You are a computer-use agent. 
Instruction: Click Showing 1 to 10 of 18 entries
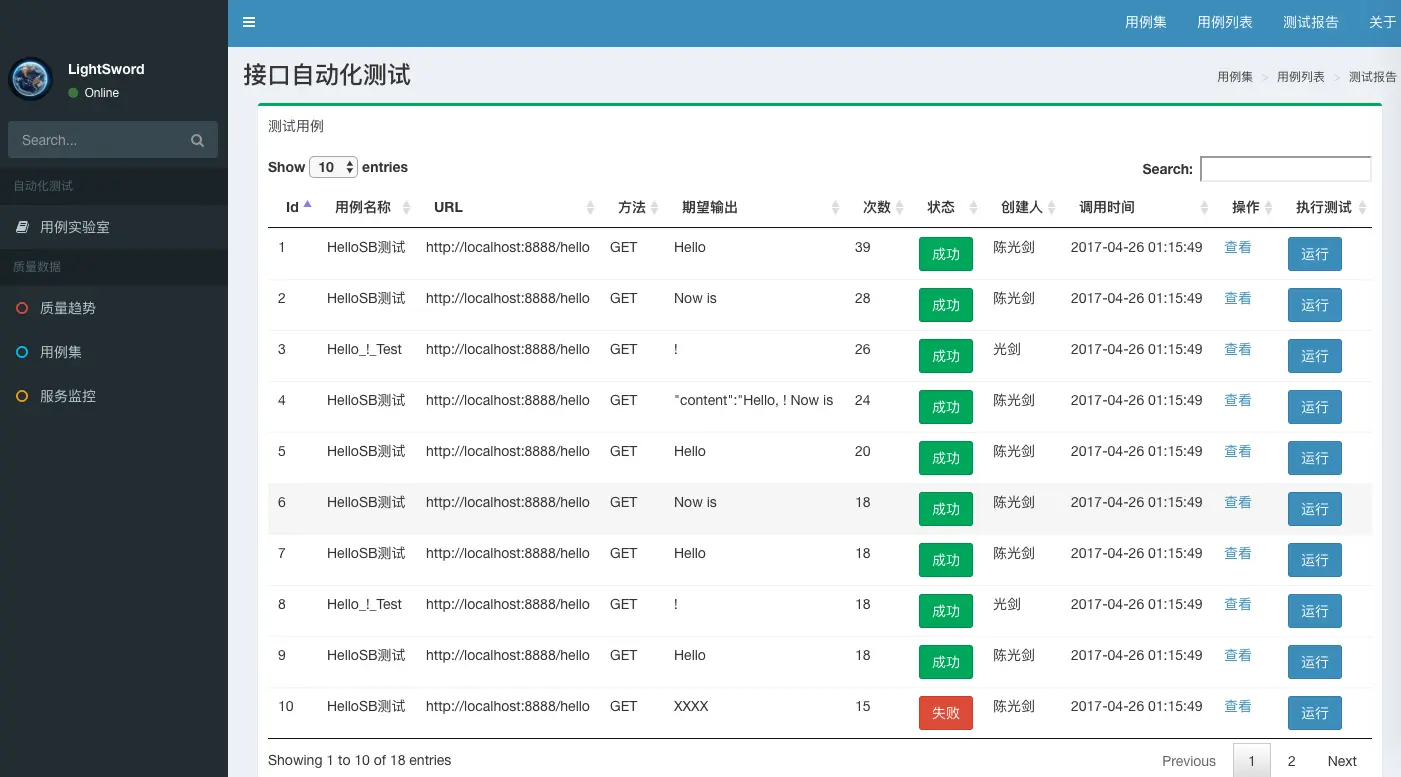coord(360,760)
